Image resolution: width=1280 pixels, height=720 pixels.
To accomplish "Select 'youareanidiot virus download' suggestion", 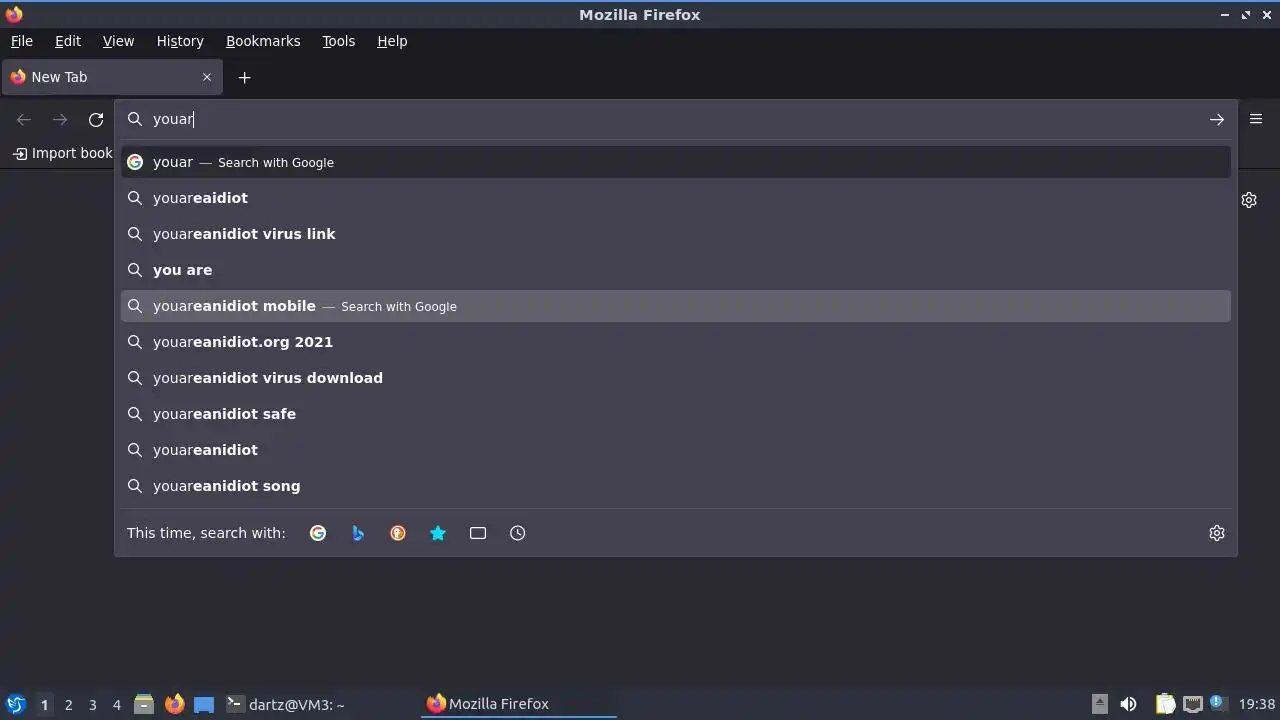I will (x=676, y=378).
